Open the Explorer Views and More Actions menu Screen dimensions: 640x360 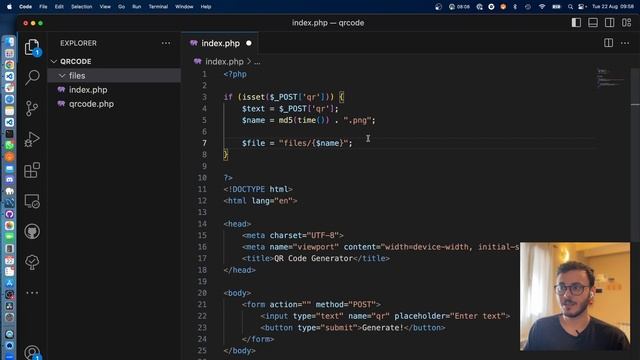(x=166, y=43)
